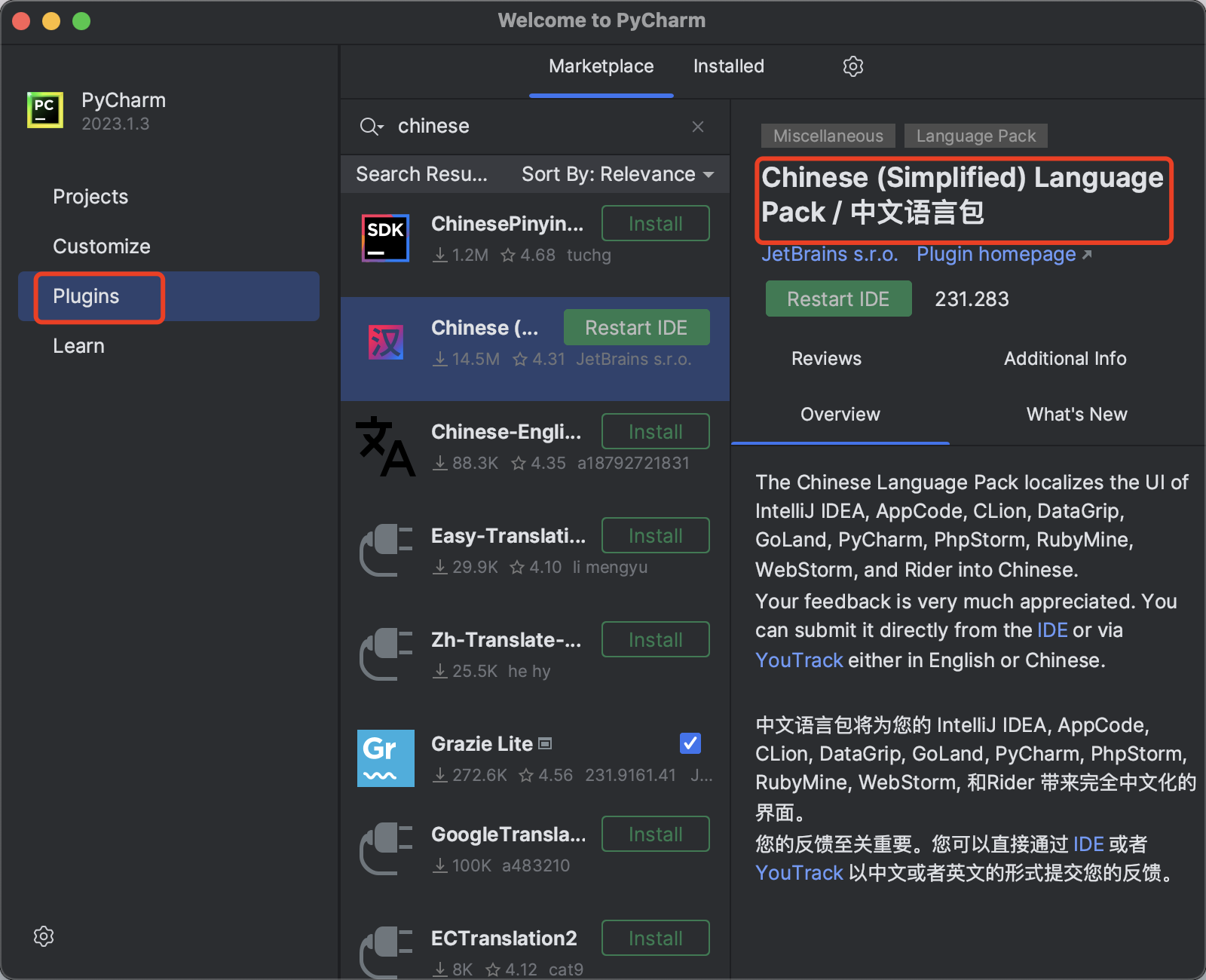Select the Grazie Lite plugin icon

385,758
